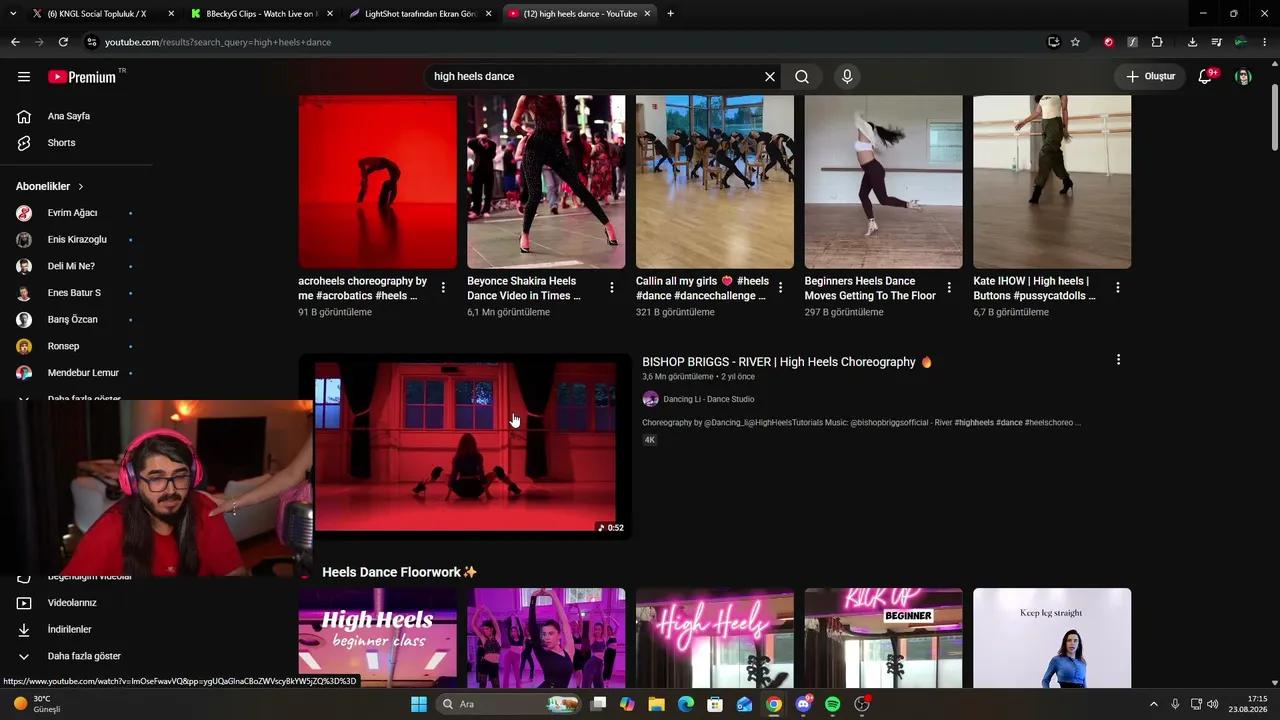The image size is (1280, 720).
Task: Bookmark this page with the star
Action: (1075, 42)
